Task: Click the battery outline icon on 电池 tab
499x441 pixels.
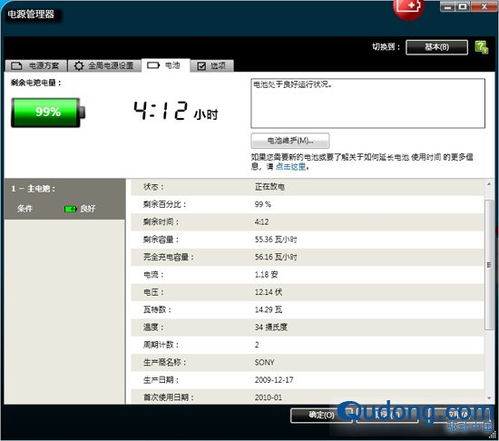Action: pyautogui.click(x=153, y=65)
